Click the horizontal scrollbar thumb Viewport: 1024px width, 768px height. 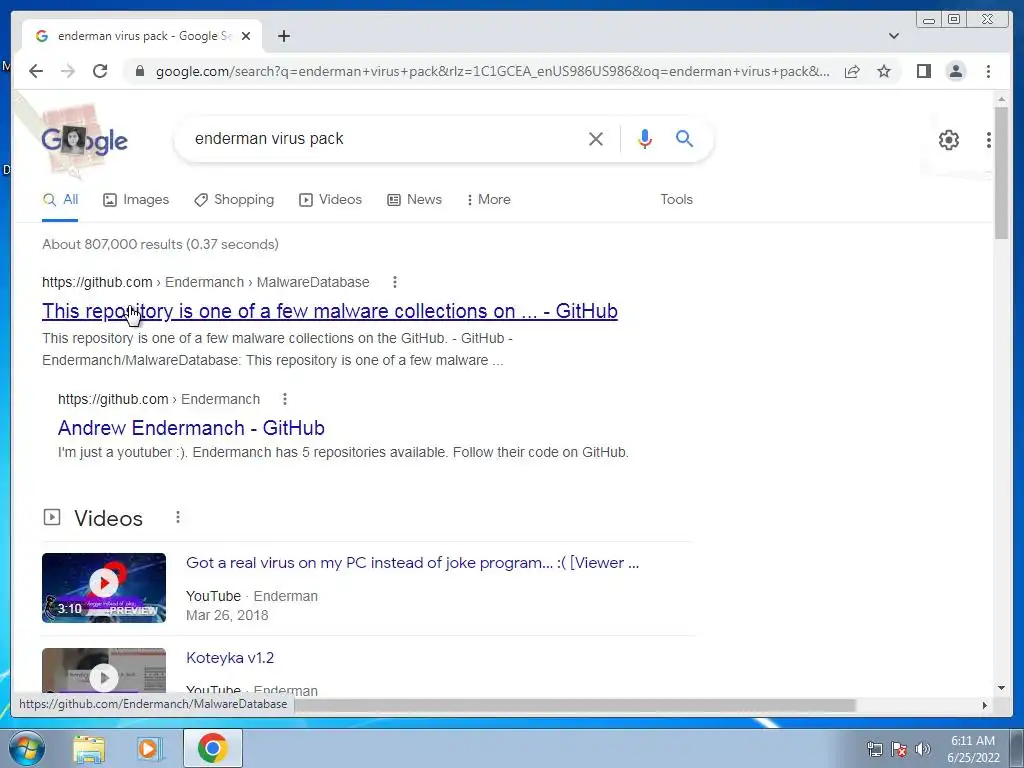[575, 705]
